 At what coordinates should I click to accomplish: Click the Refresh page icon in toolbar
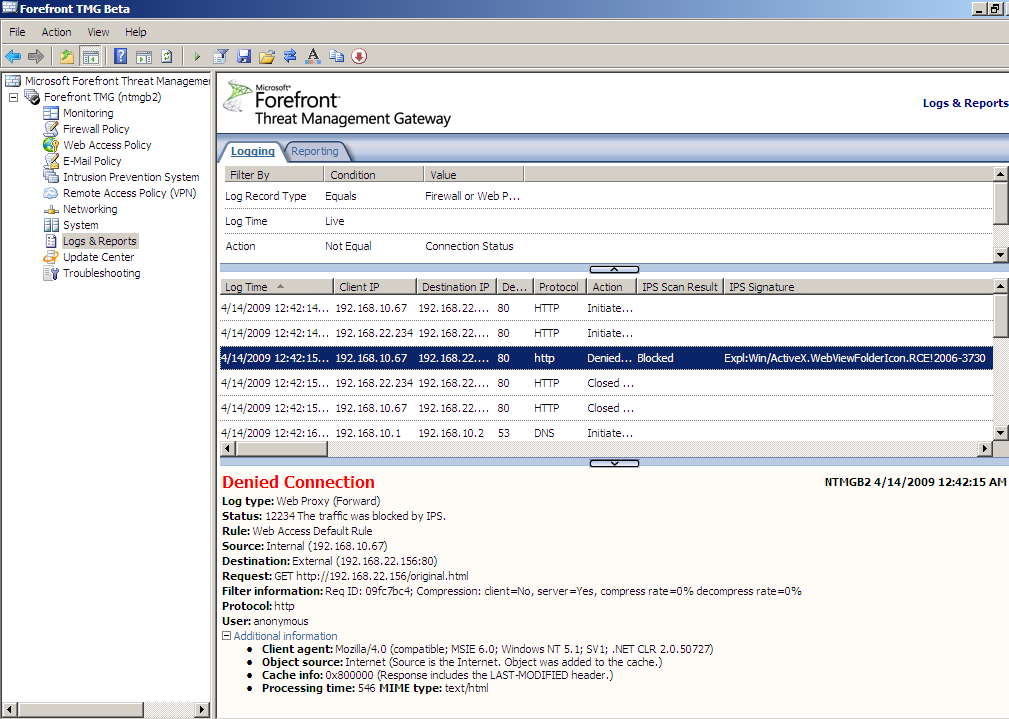point(167,57)
